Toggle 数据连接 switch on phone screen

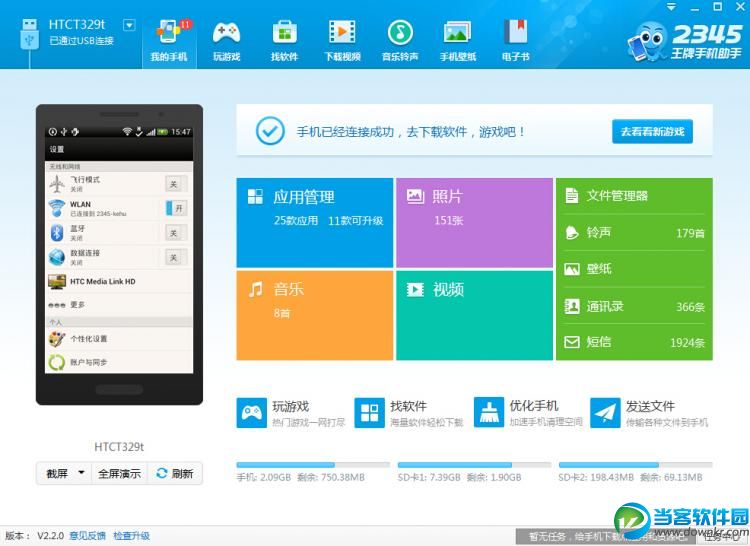(174, 257)
